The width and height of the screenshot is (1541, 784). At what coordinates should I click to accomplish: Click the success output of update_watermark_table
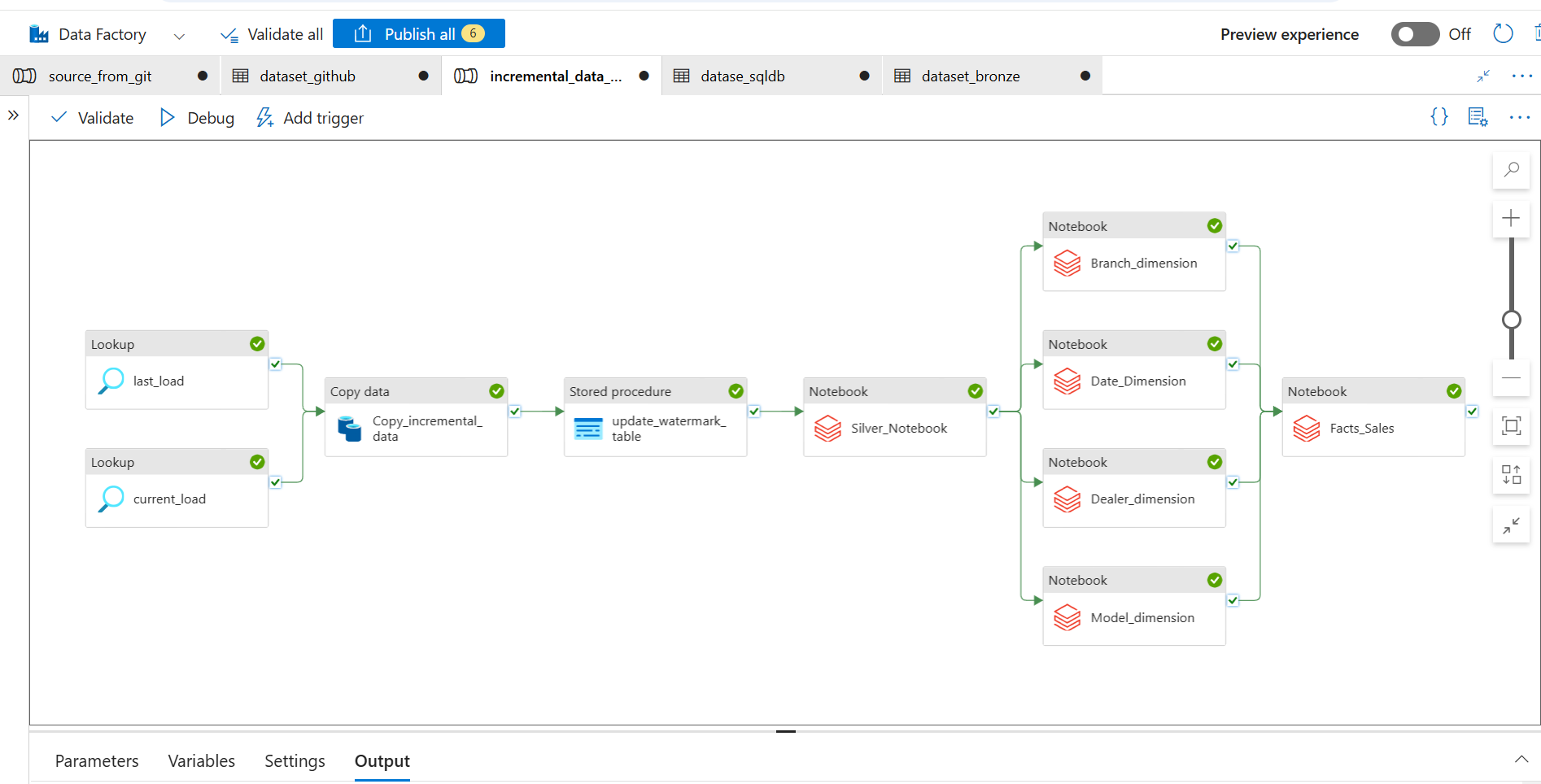point(753,412)
